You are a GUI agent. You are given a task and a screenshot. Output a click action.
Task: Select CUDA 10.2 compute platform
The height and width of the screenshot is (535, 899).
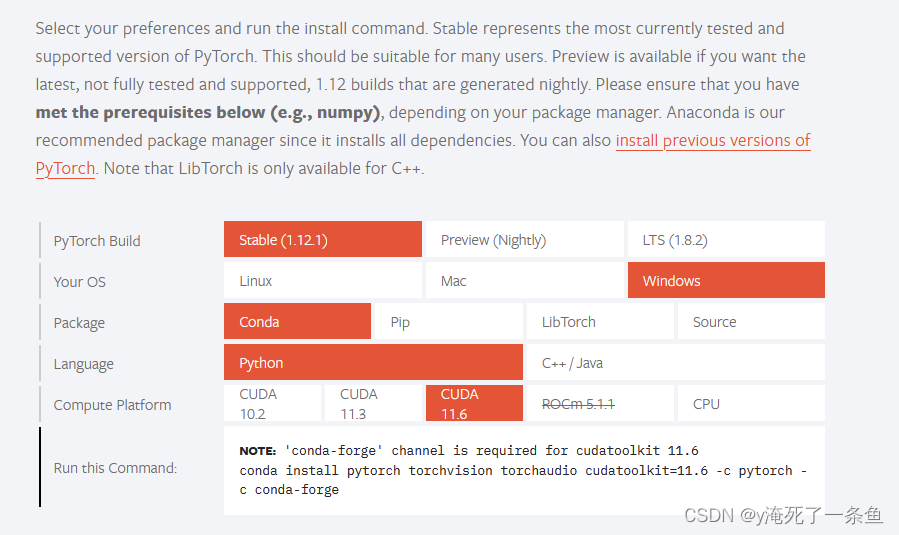(x=272, y=404)
